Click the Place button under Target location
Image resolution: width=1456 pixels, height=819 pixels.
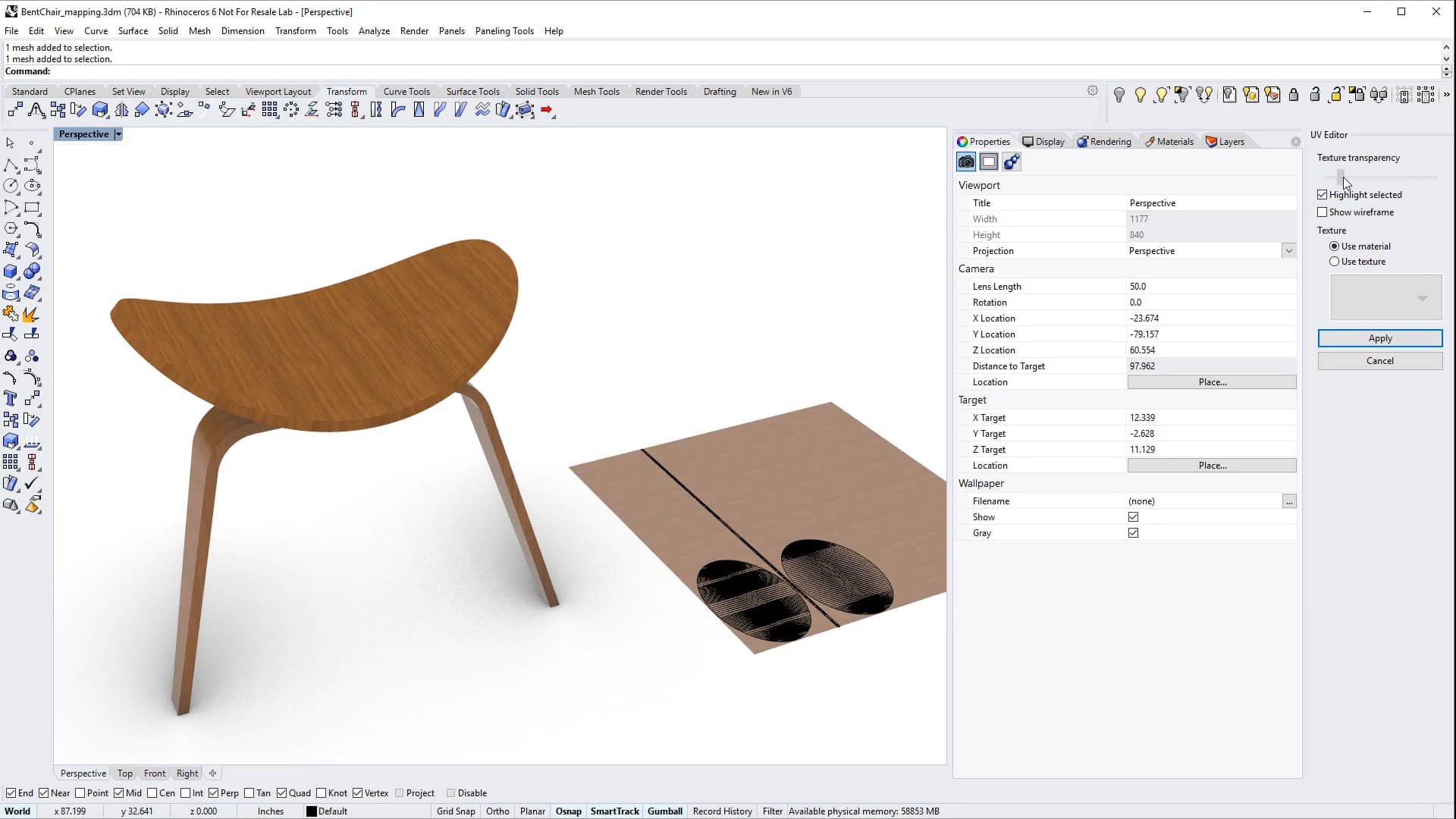[1212, 465]
